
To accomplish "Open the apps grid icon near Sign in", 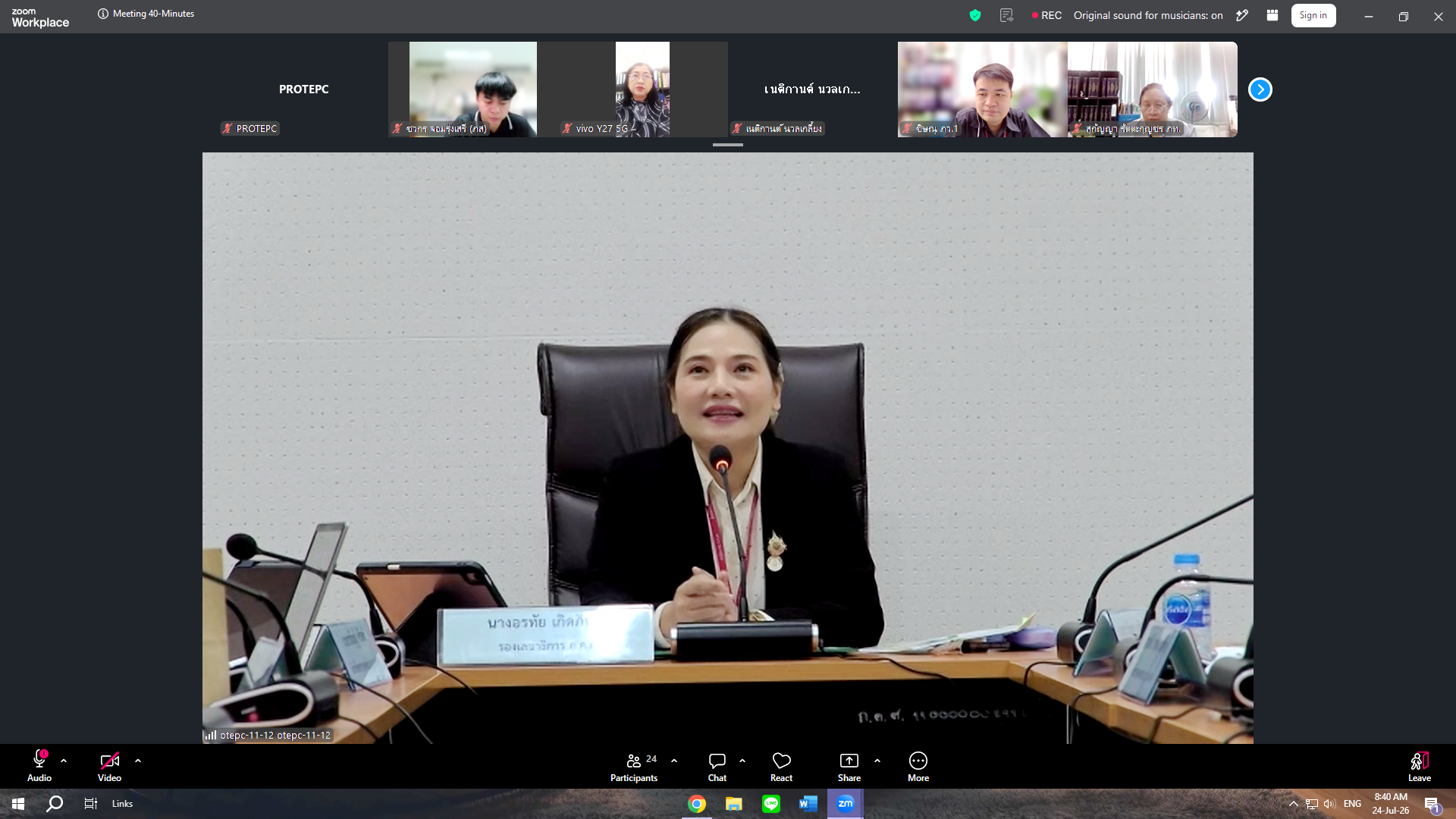I will (1272, 15).
